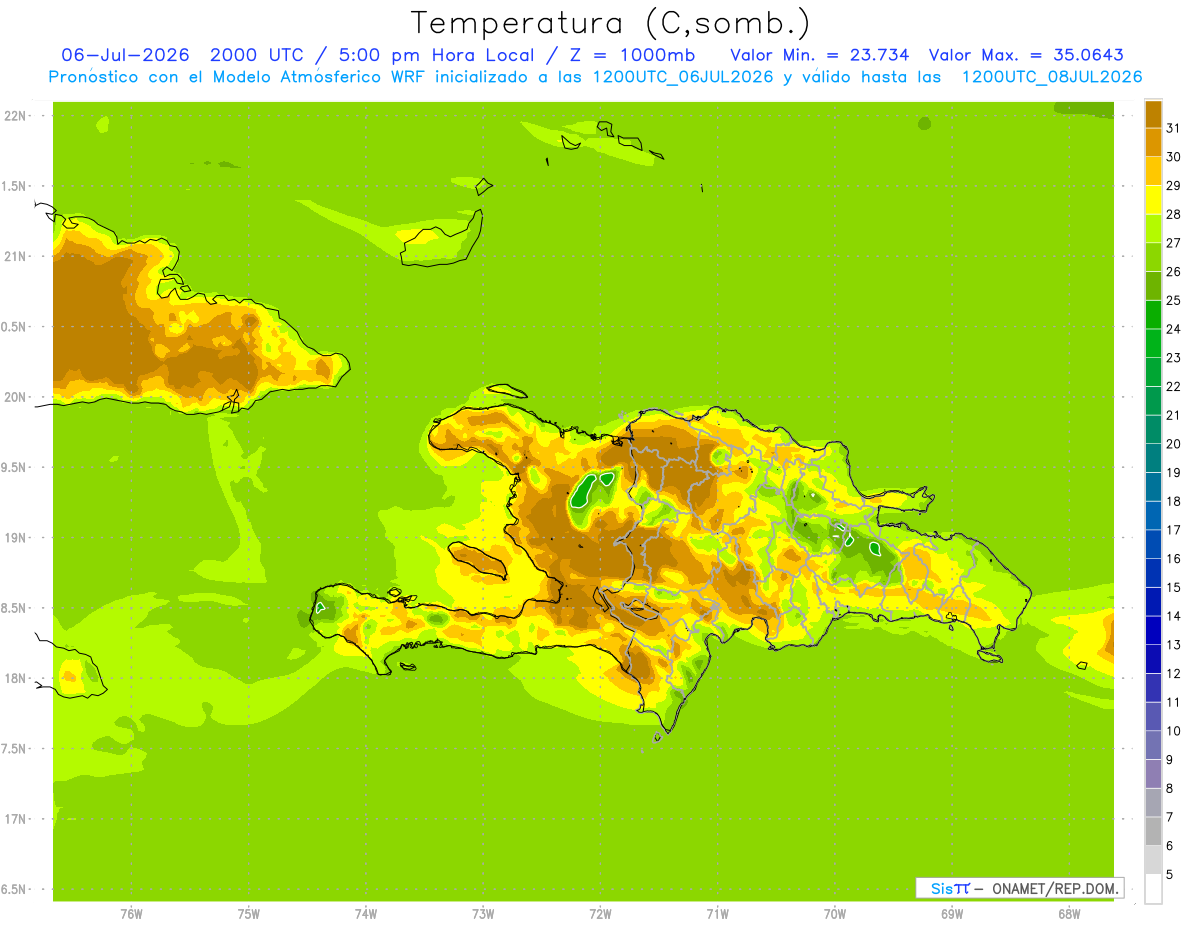This screenshot has height=927, width=1200.
Task: Click the "20N" latitude label
Action: coord(15,397)
